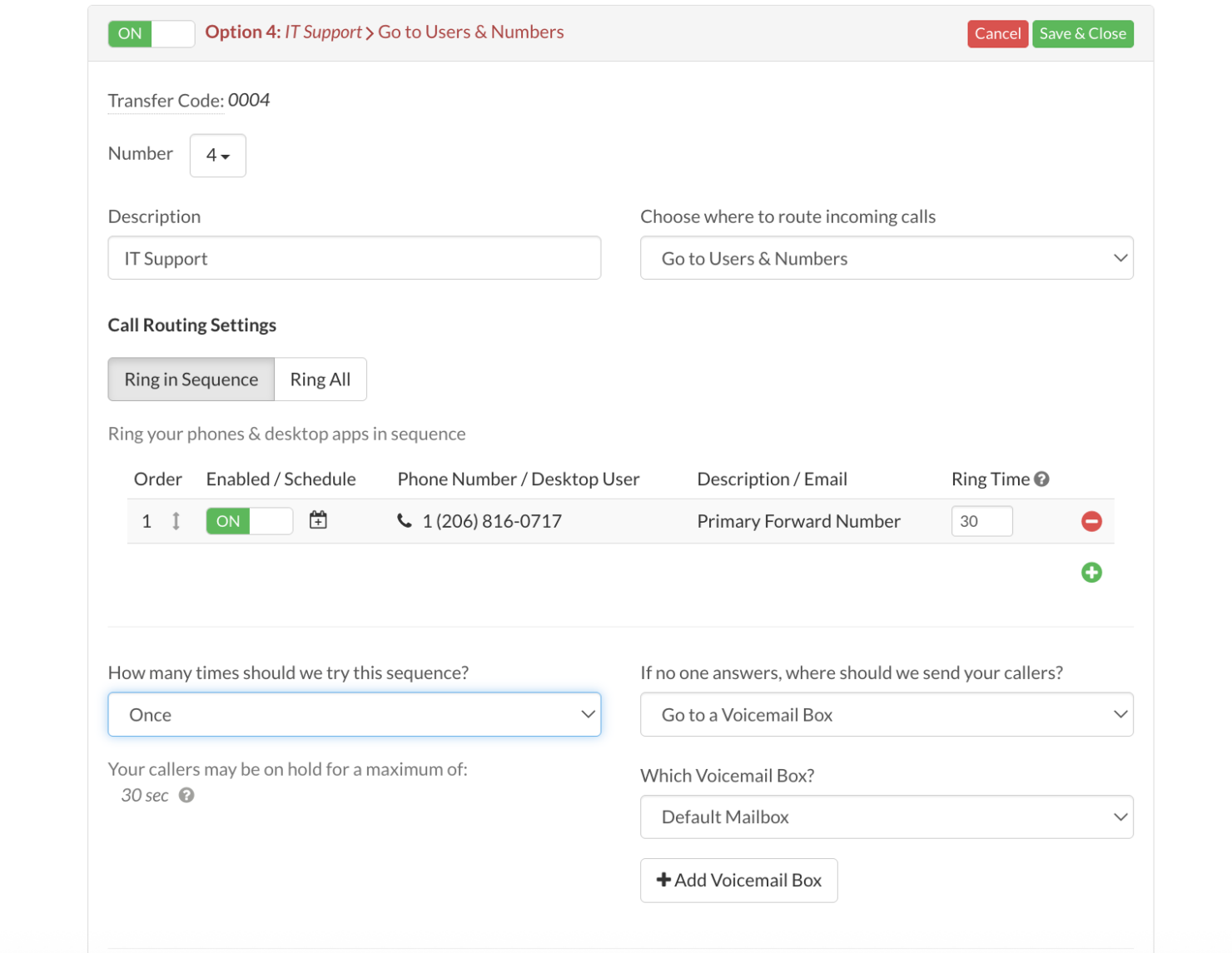
Task: Open the schedule calendar icon for row 1
Action: 318,520
